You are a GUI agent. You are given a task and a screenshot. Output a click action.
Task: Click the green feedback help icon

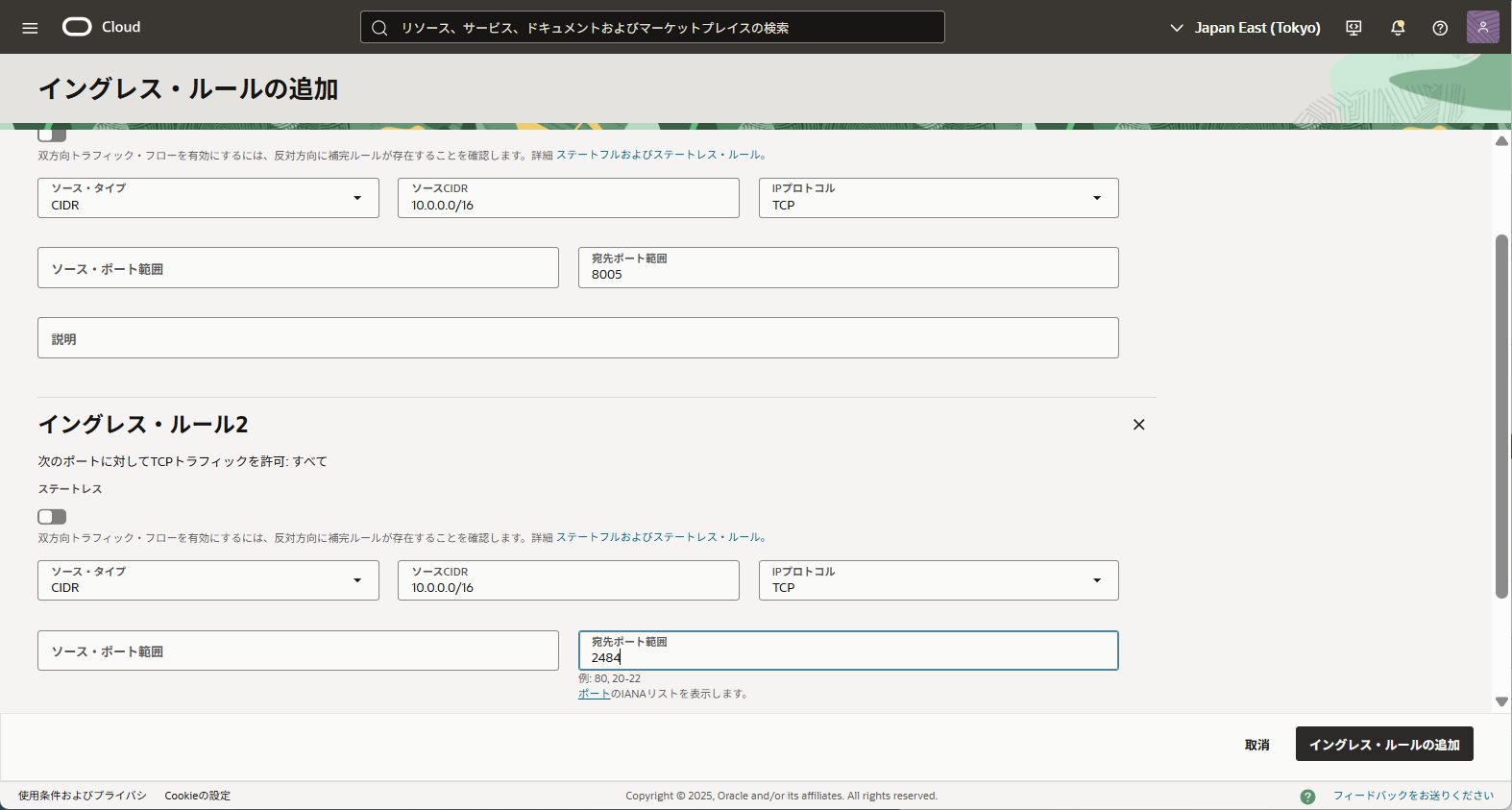[1307, 797]
